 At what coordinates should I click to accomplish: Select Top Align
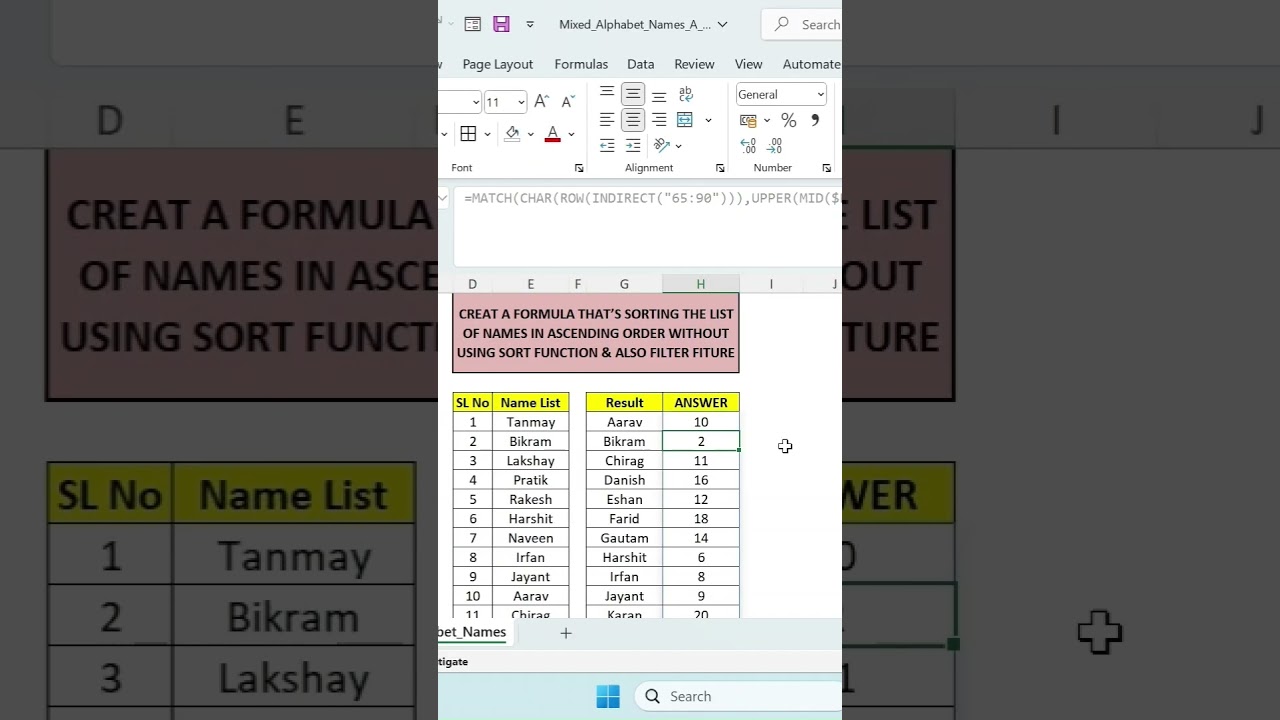[x=607, y=95]
